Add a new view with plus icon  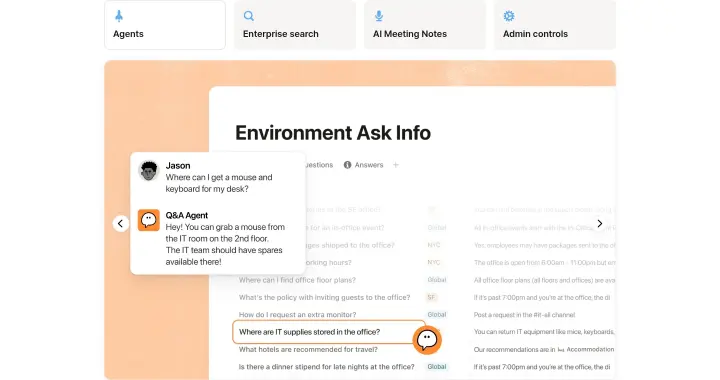396,165
